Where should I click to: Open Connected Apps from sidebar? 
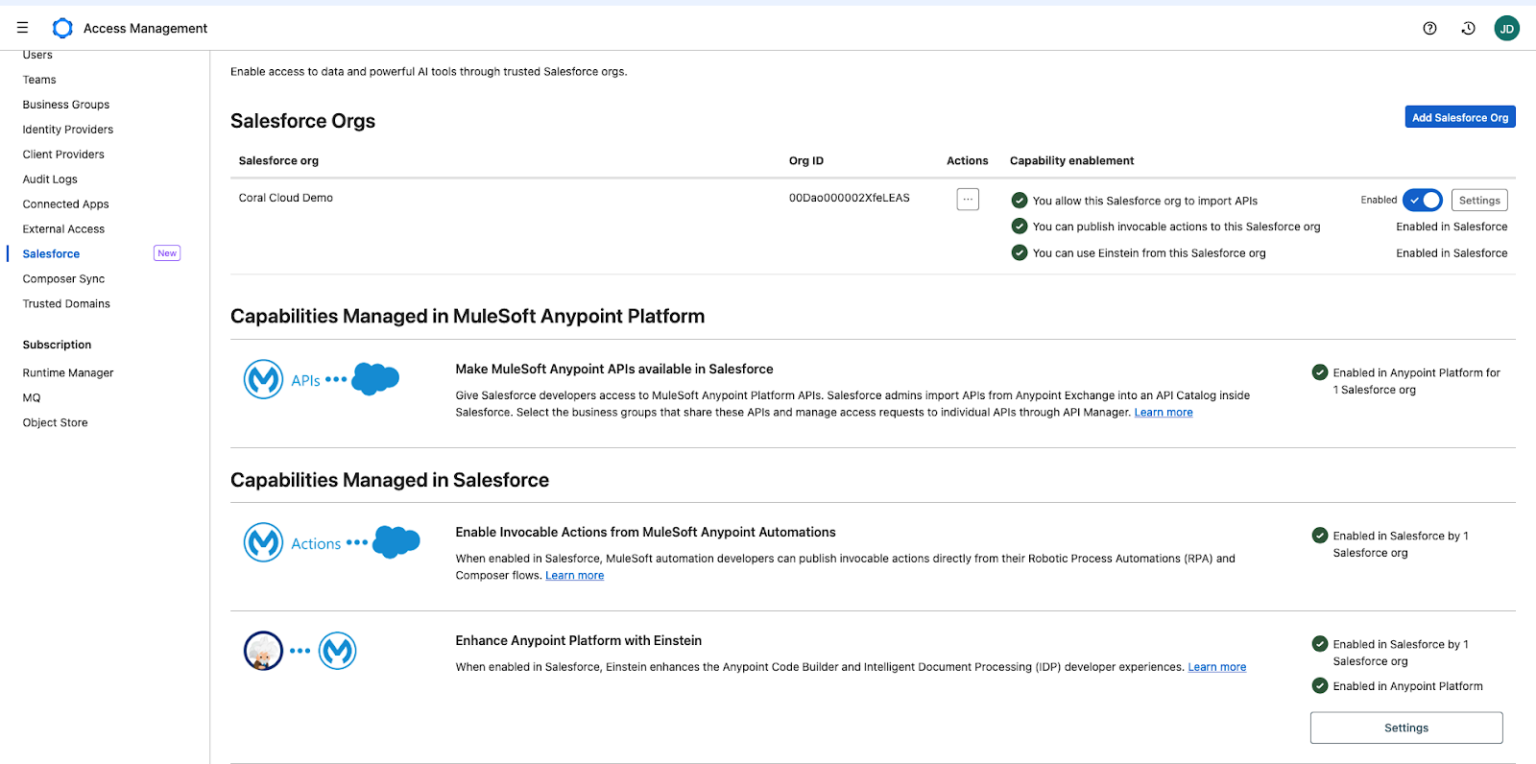pyautogui.click(x=66, y=204)
